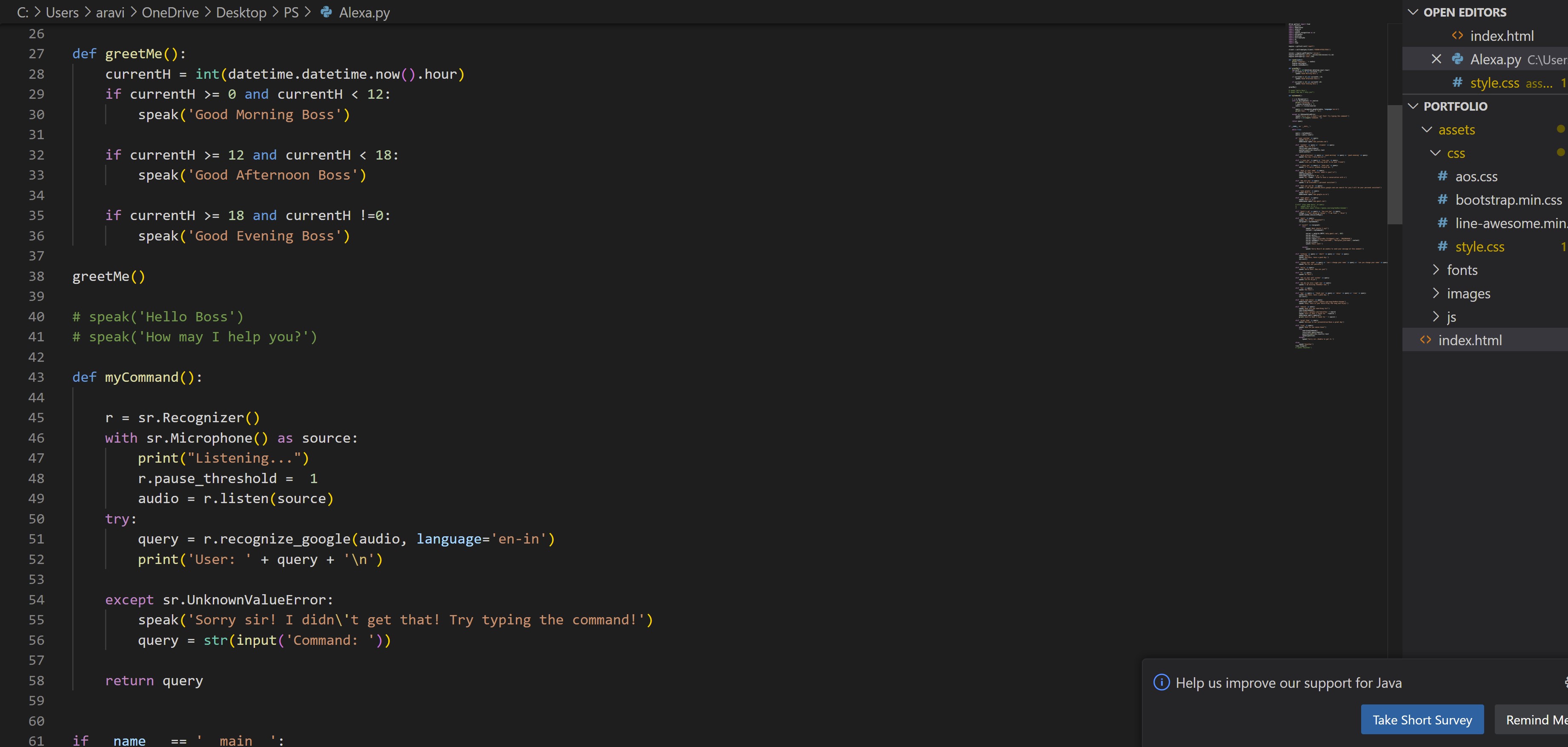Click the HTML icon beside index.html in the Portfolio tree
Image resolution: width=1568 pixels, height=747 pixels.
1425,341
